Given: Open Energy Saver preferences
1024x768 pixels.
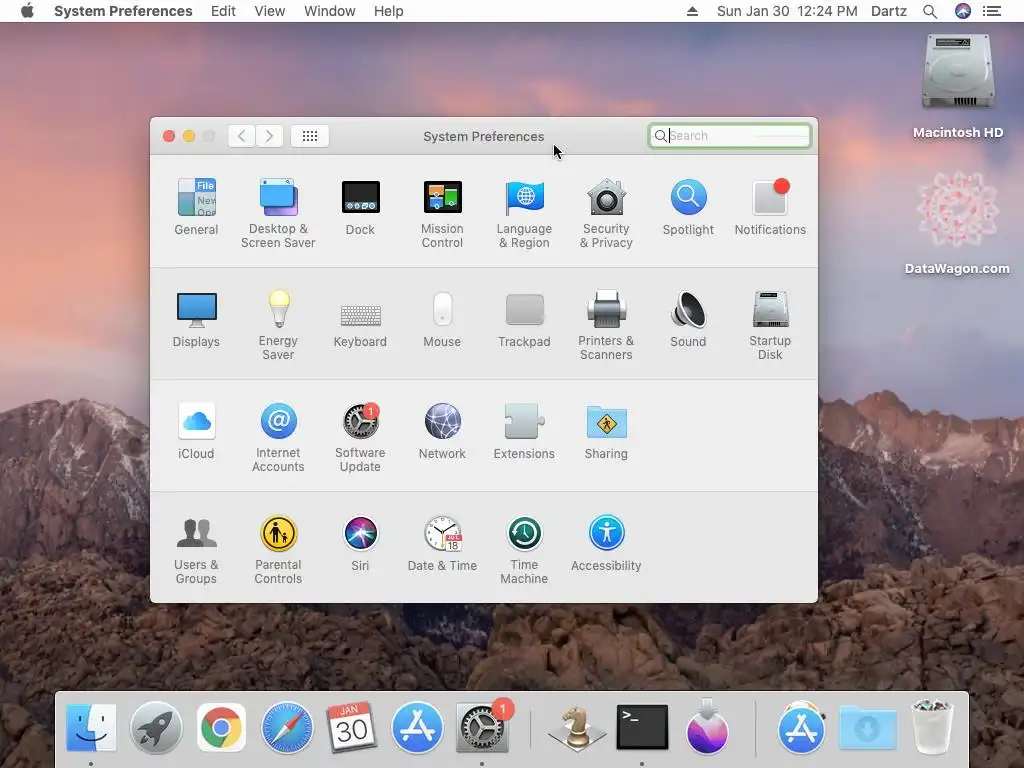Looking at the screenshot, I should coord(278,325).
